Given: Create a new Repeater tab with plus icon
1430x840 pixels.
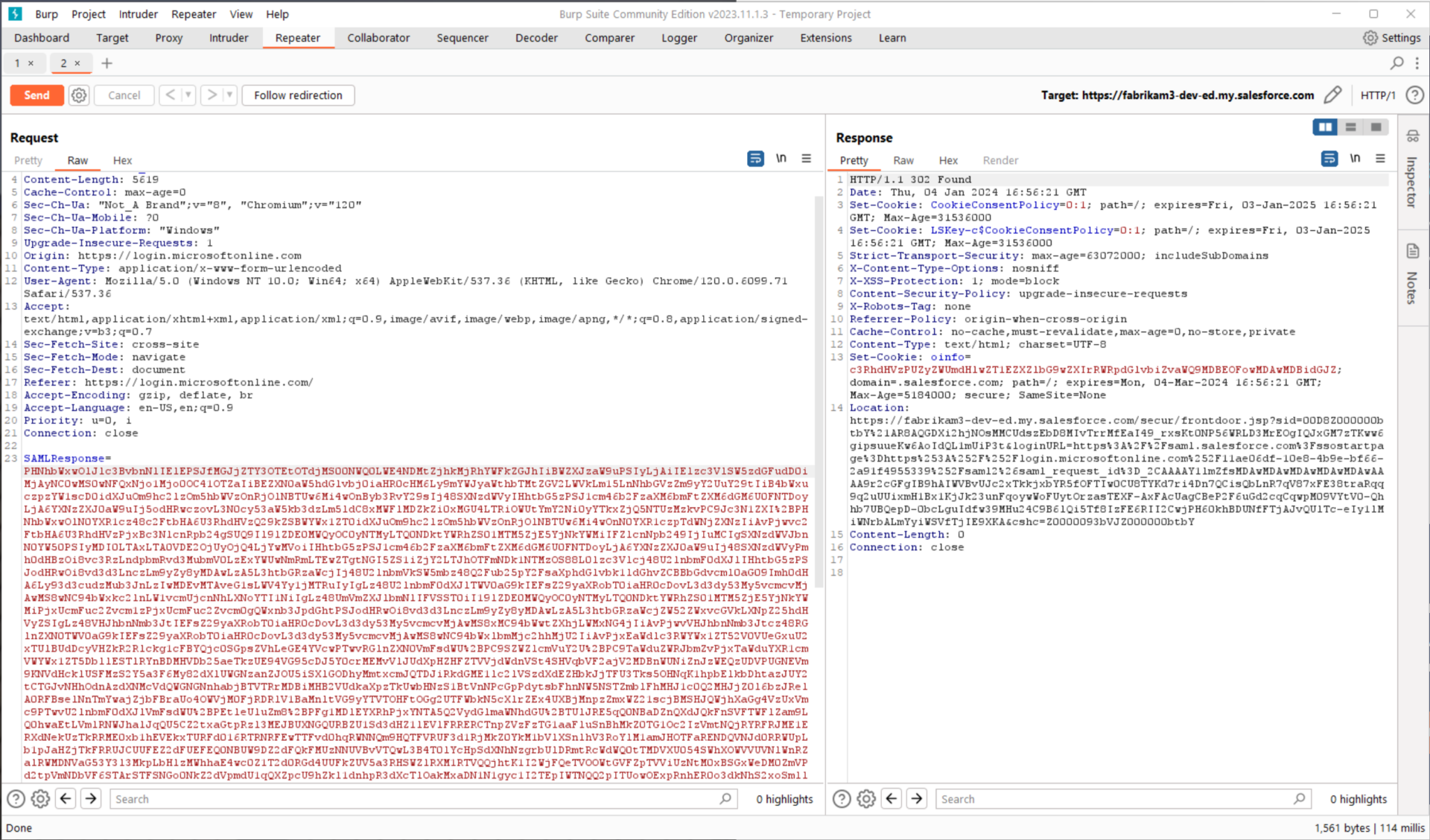Looking at the screenshot, I should [x=107, y=63].
